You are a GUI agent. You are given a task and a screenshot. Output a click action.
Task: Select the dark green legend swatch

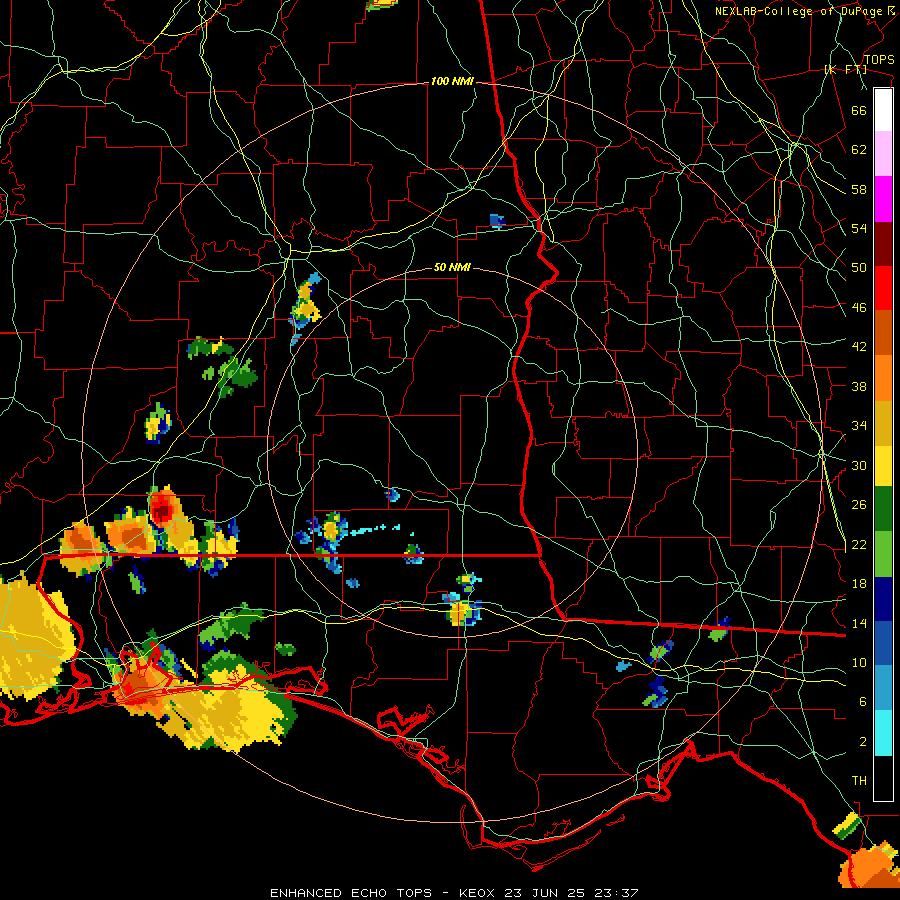coord(883,509)
